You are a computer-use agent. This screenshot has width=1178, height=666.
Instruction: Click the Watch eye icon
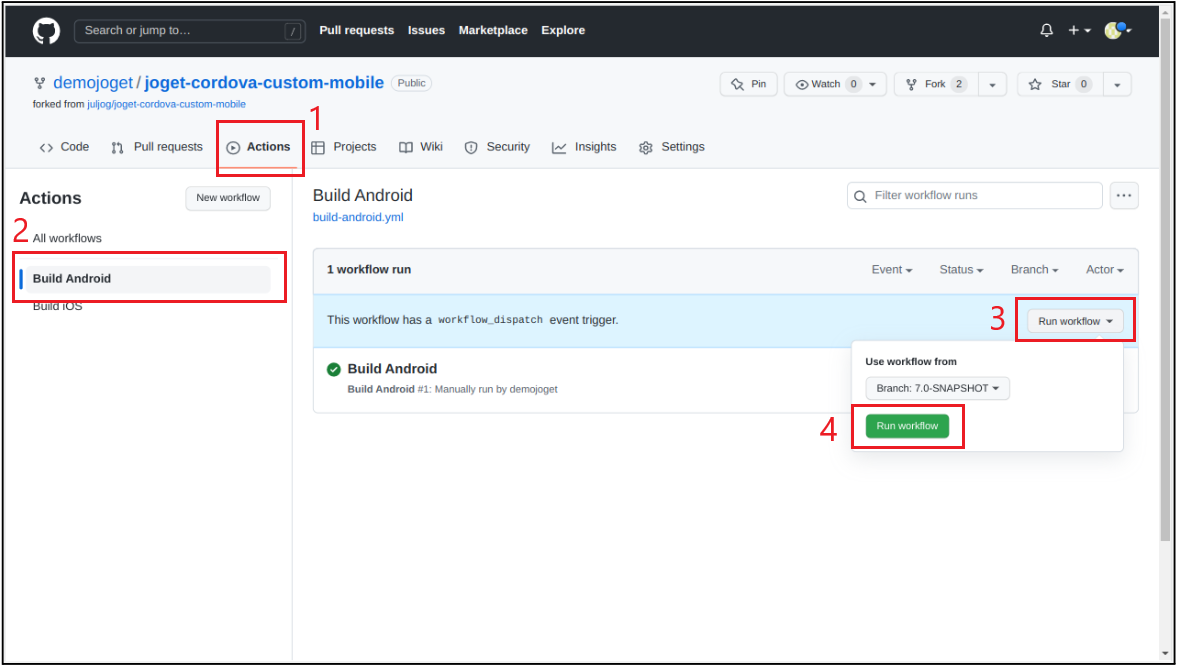click(802, 84)
